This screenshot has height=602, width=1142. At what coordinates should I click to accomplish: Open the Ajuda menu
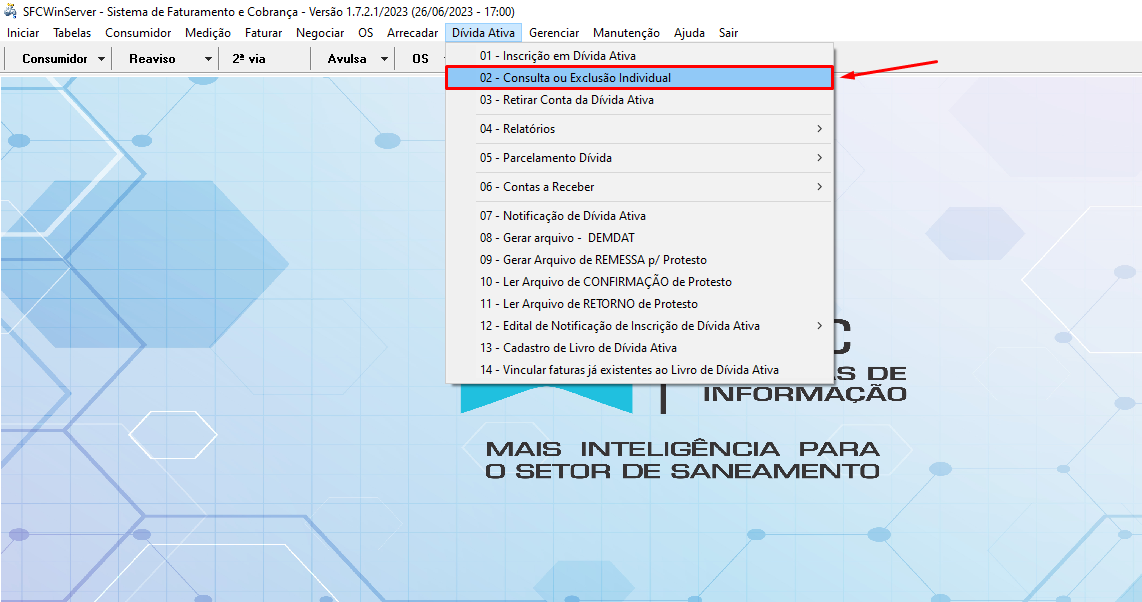(691, 32)
